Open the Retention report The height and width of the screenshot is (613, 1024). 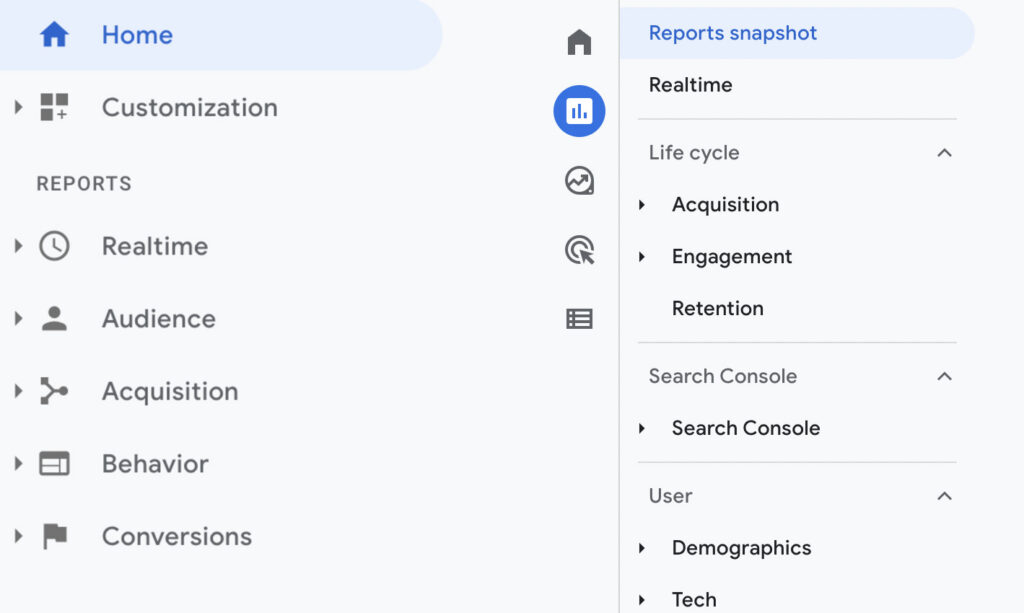718,308
